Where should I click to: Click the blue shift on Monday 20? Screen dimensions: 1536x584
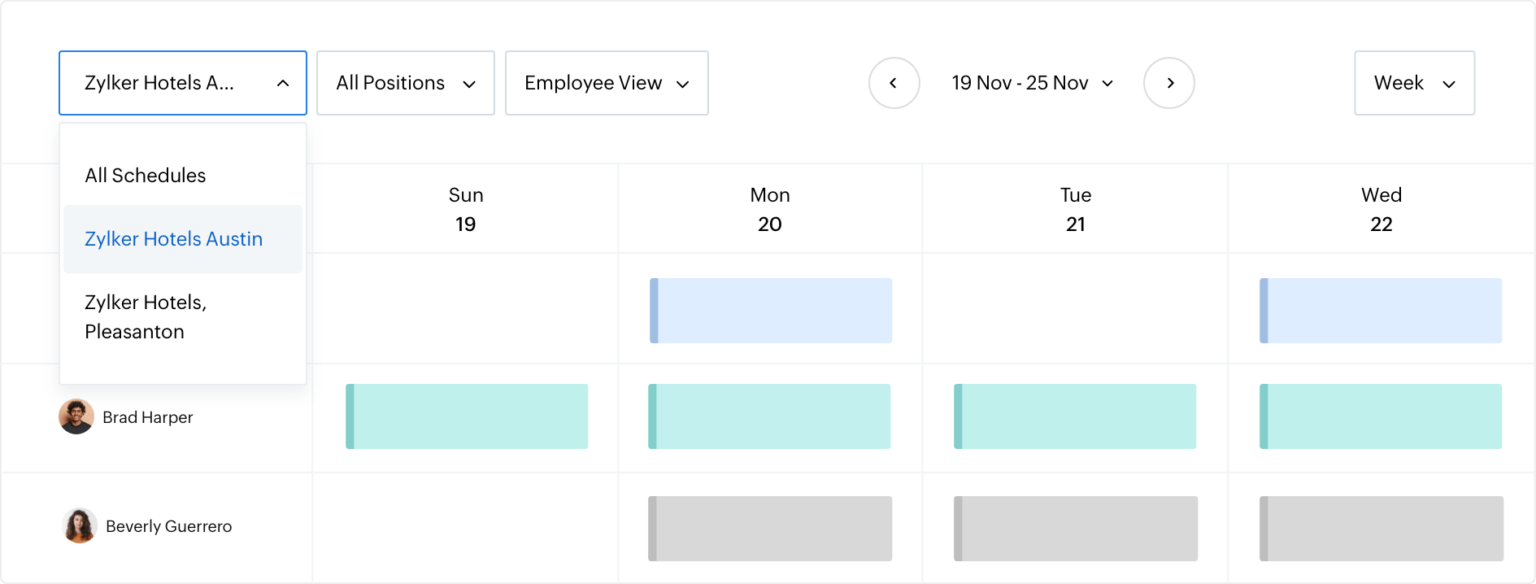pyautogui.click(x=770, y=310)
